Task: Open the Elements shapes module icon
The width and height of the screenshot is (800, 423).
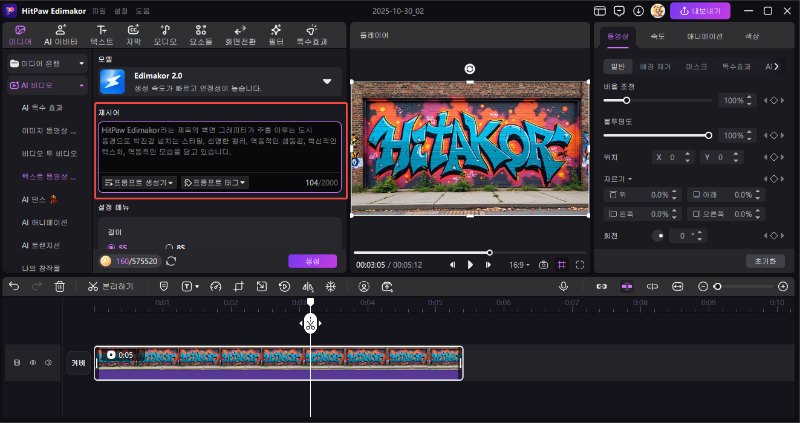Action: coord(201,30)
